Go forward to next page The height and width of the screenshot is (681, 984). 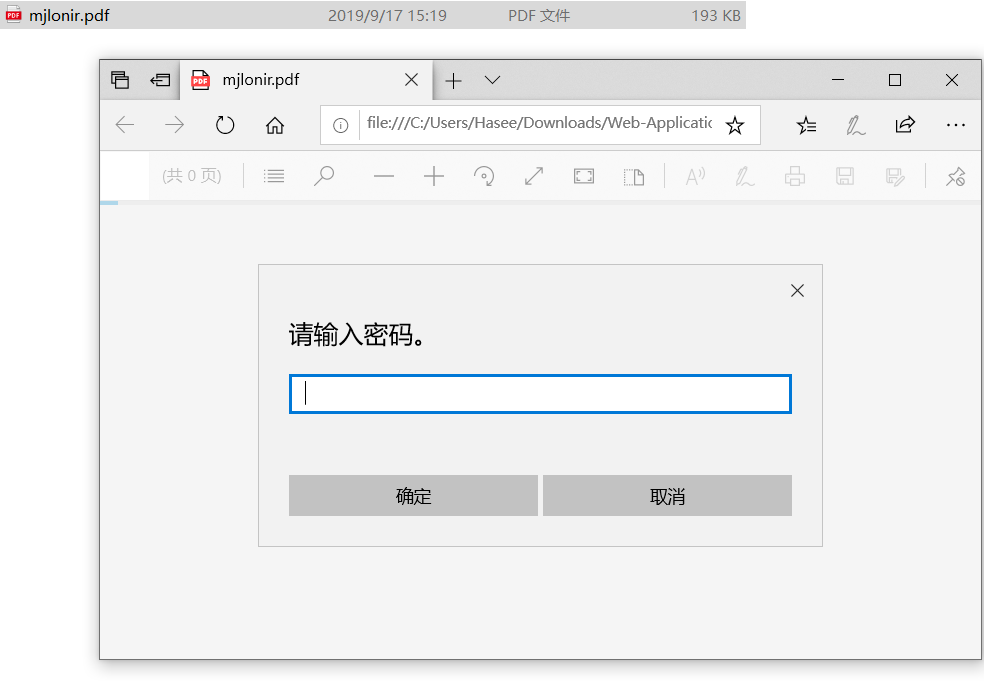point(174,125)
